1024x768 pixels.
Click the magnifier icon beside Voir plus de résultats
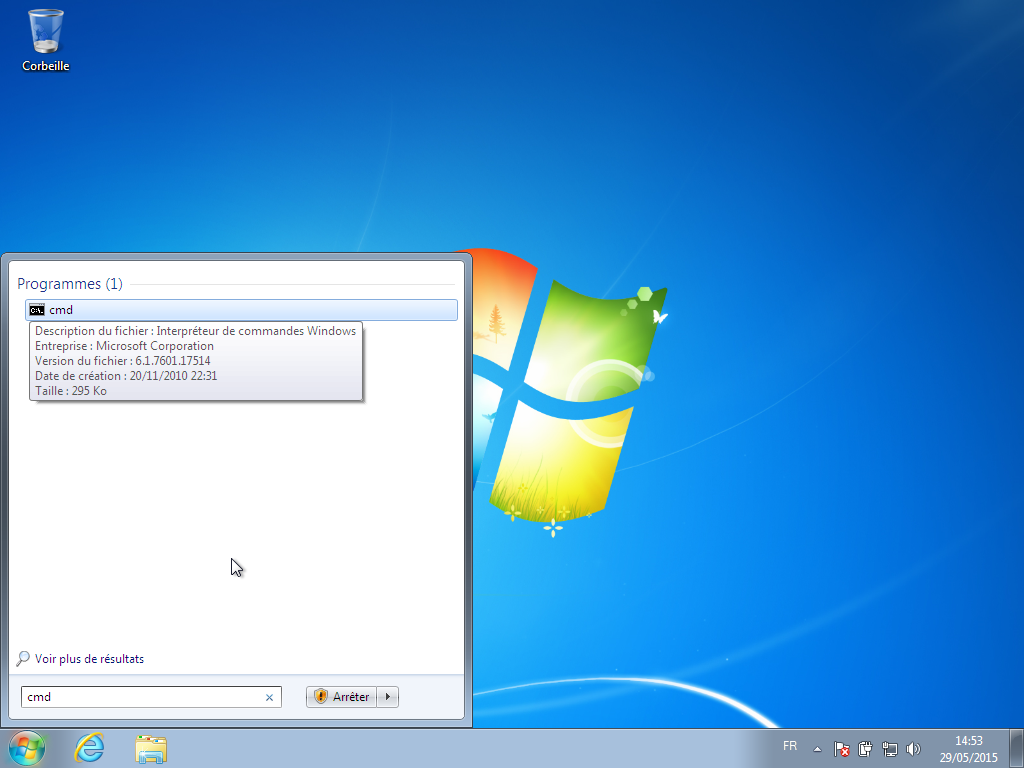(24, 658)
